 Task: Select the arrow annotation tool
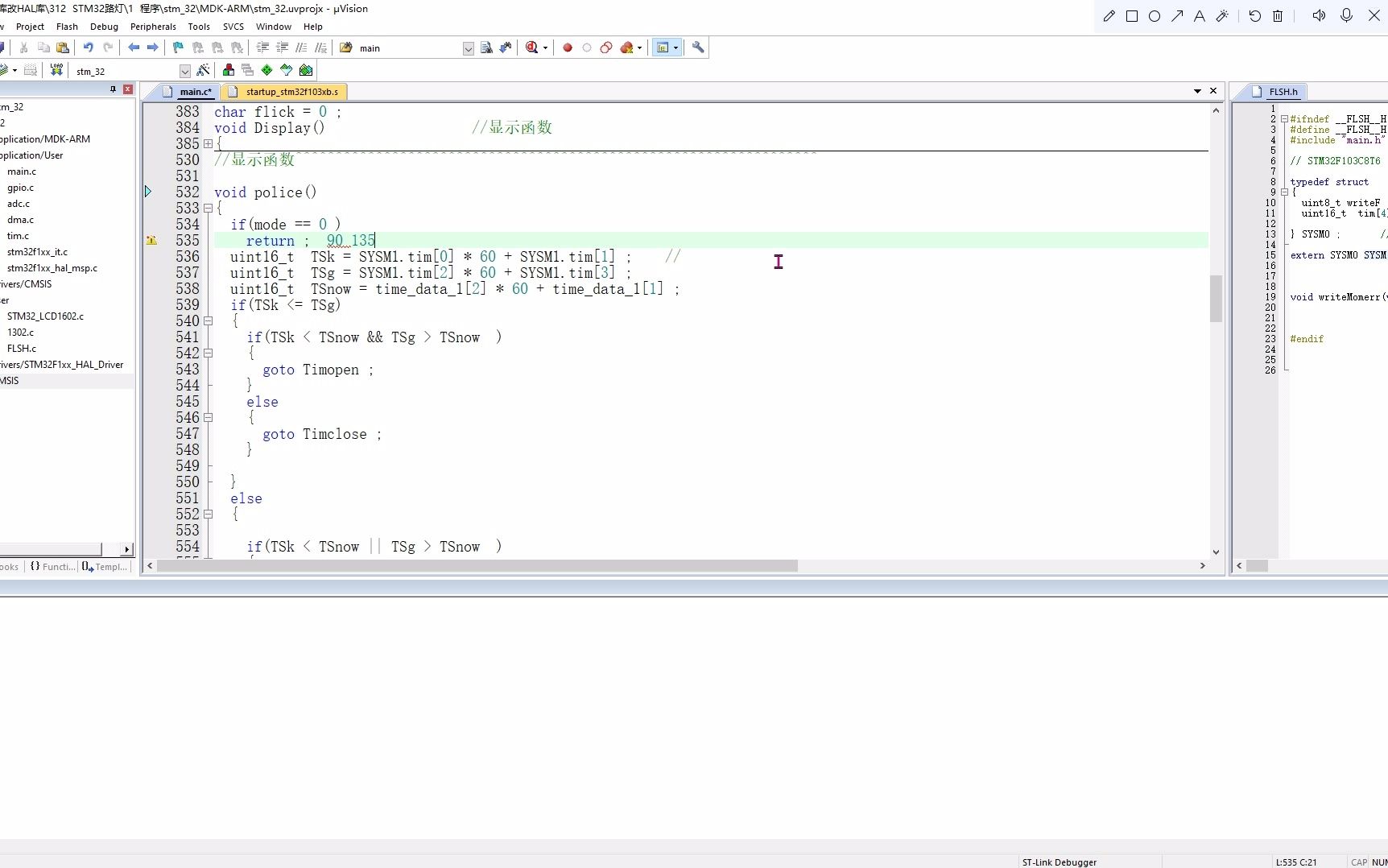pyautogui.click(x=1177, y=16)
